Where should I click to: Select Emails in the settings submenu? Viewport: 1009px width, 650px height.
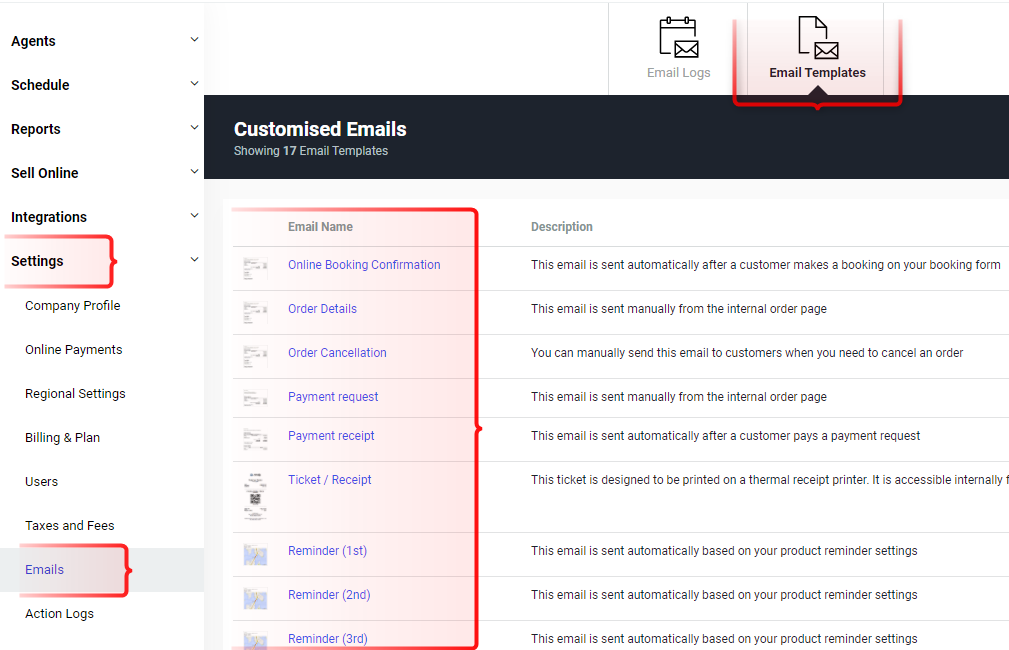click(x=44, y=570)
